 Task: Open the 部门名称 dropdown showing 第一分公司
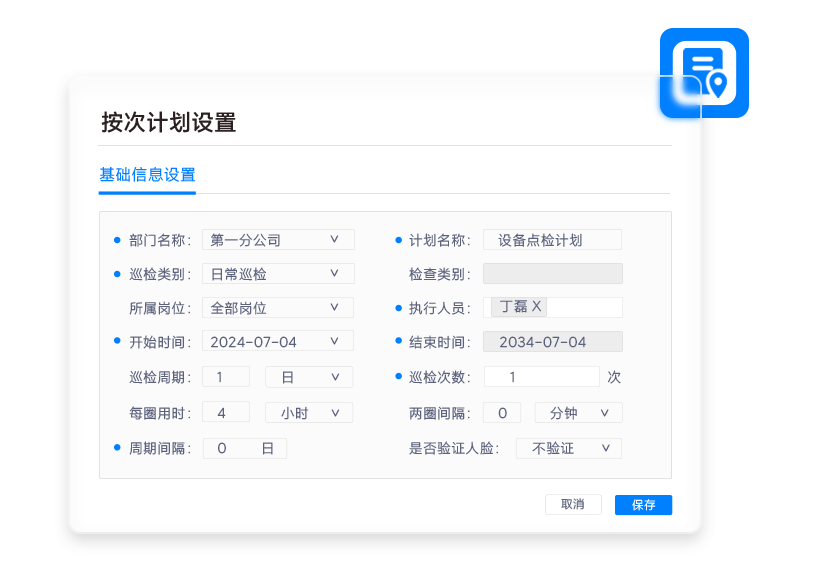pos(278,240)
